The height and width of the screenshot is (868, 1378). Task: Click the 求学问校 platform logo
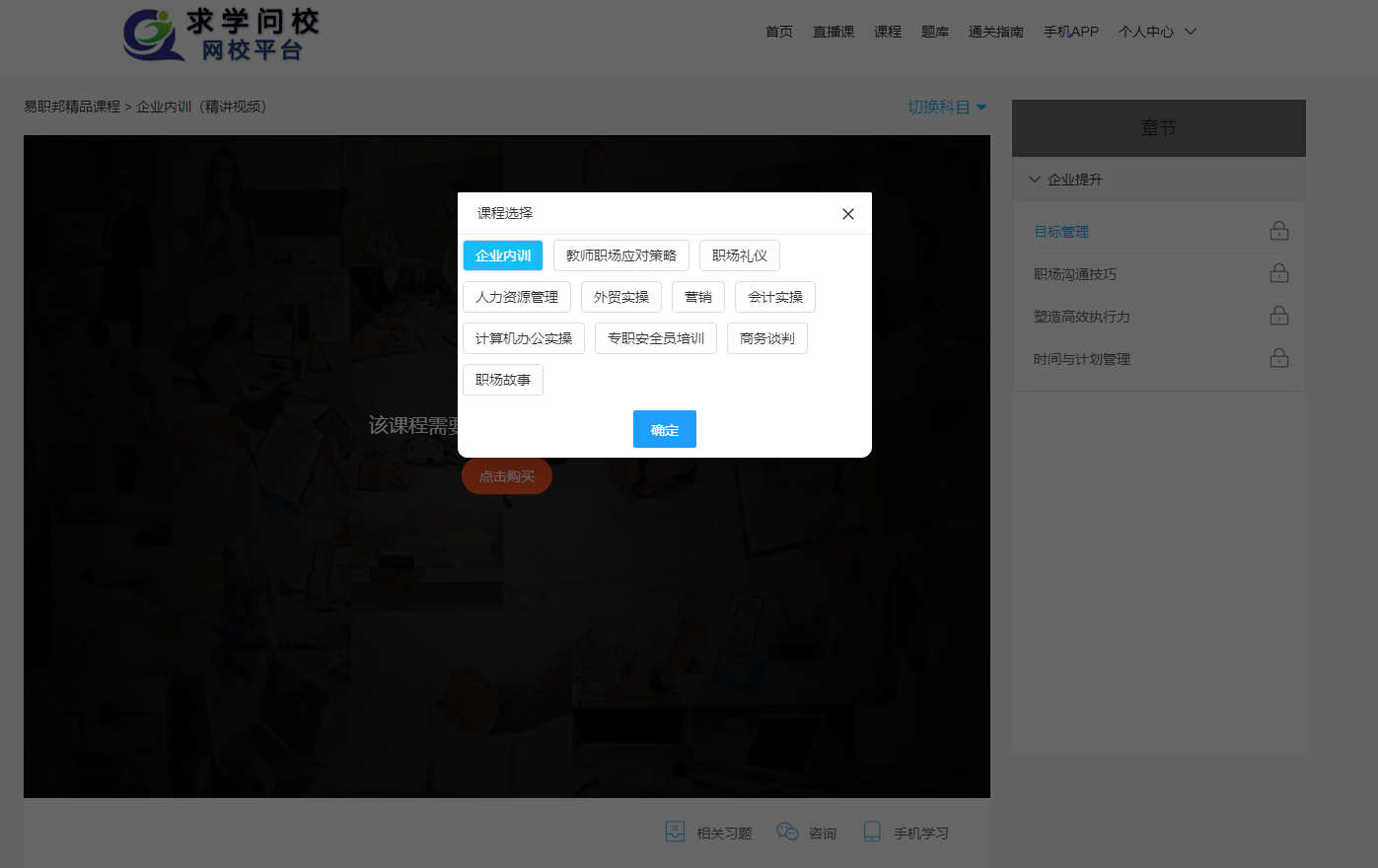pyautogui.click(x=219, y=35)
